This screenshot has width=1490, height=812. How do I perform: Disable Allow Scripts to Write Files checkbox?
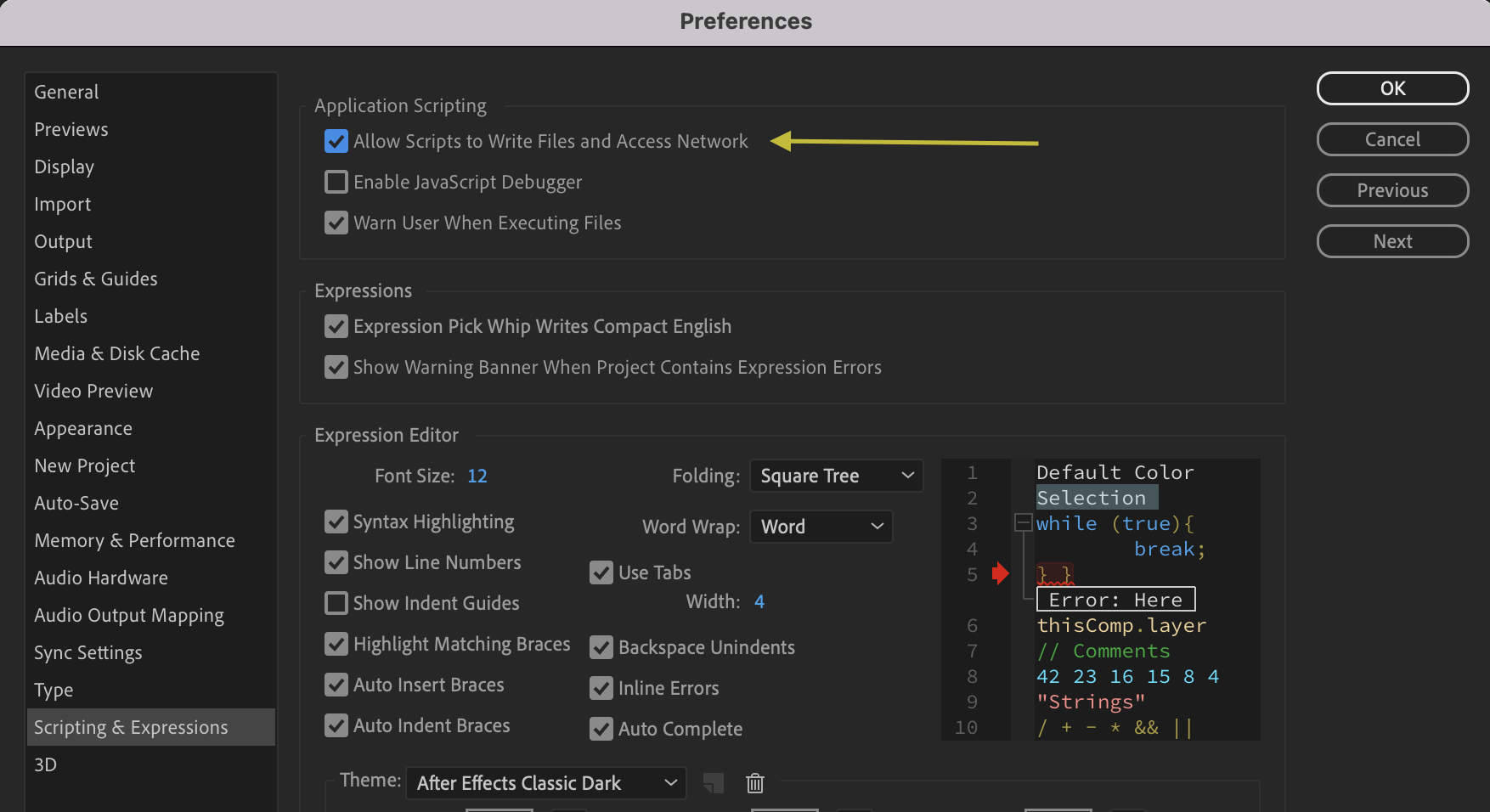[336, 141]
